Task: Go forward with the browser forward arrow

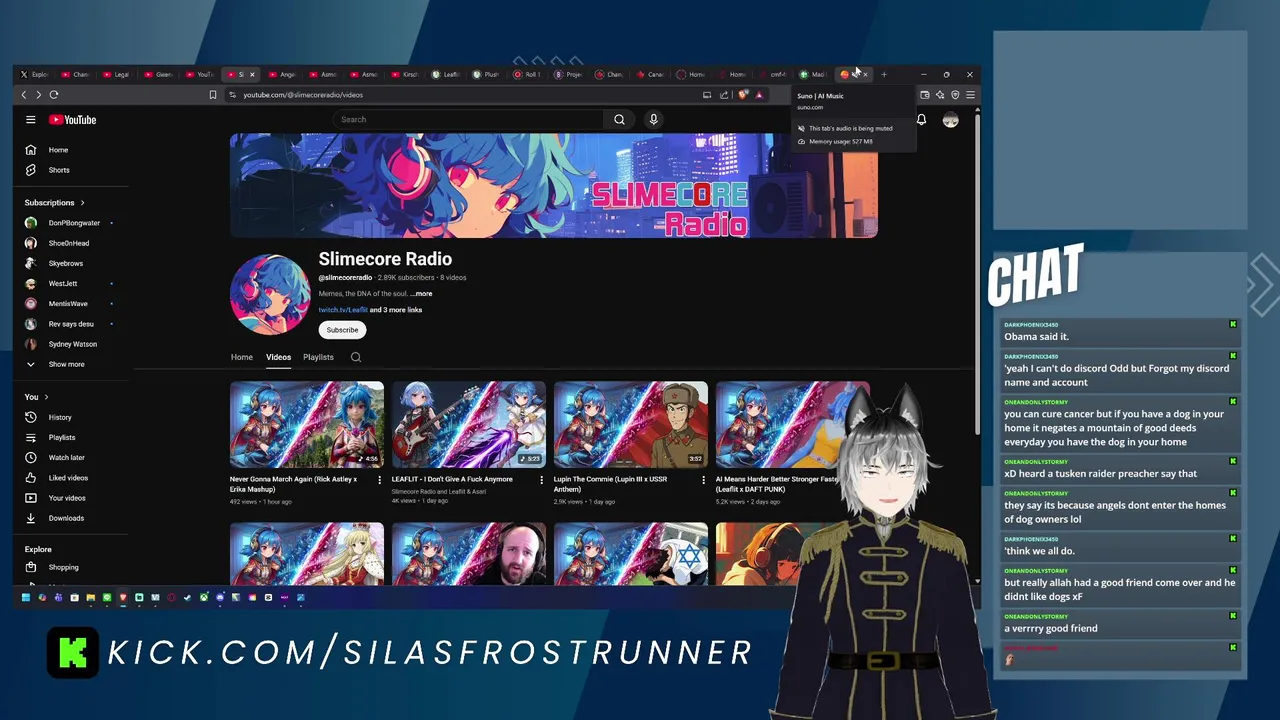Action: coord(38,95)
